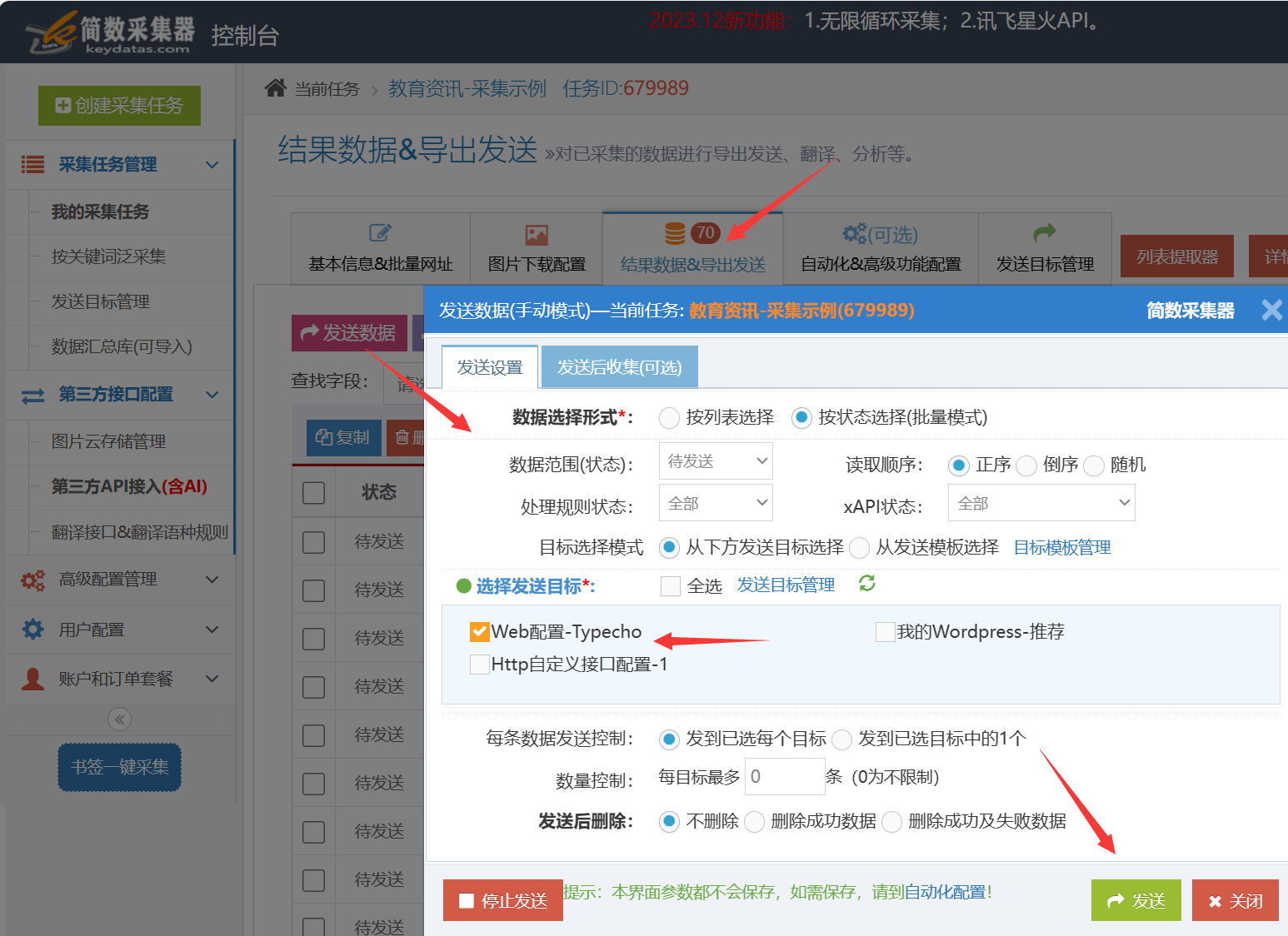Image resolution: width=1288 pixels, height=936 pixels.
Task: Click the 第三方接口配置 arrows icon
Action: click(32, 396)
